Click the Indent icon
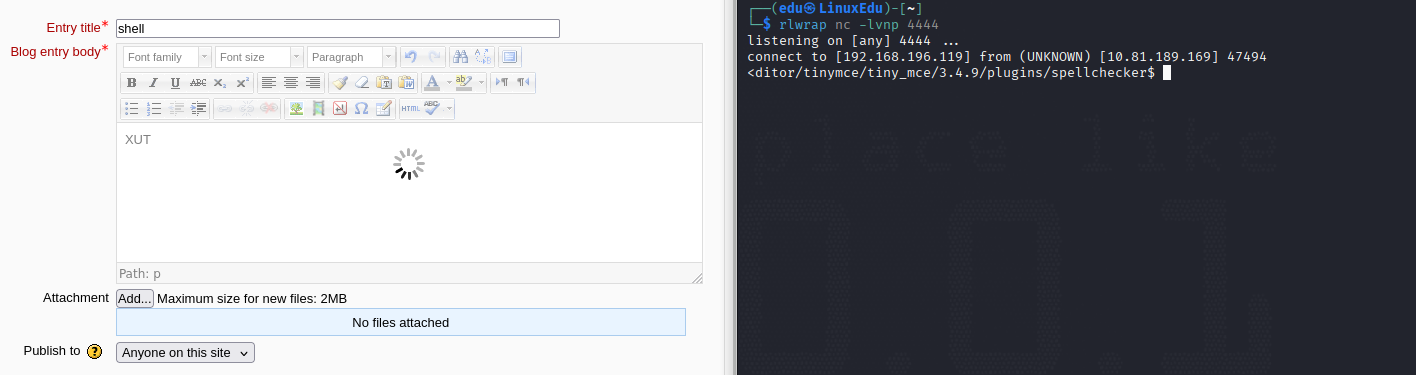 [198, 109]
